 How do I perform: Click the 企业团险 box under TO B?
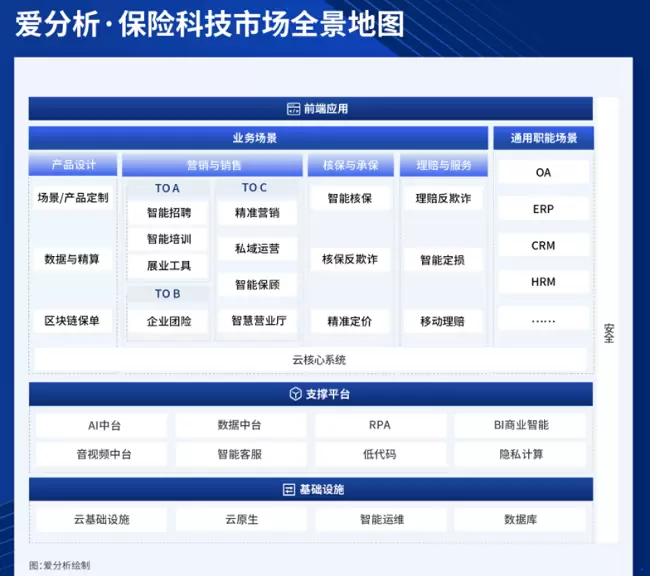click(x=168, y=321)
